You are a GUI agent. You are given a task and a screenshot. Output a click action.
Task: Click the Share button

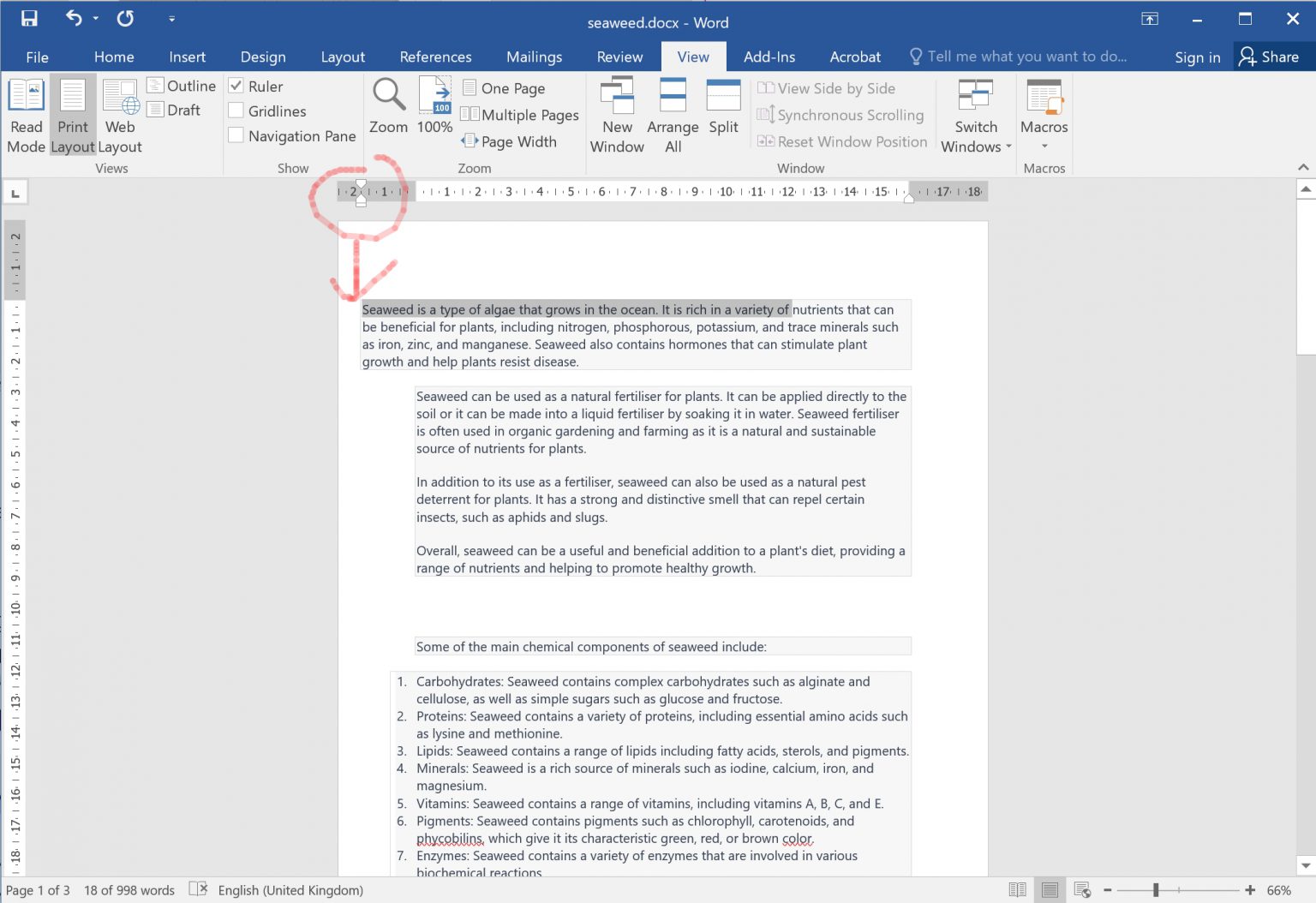point(1272,57)
